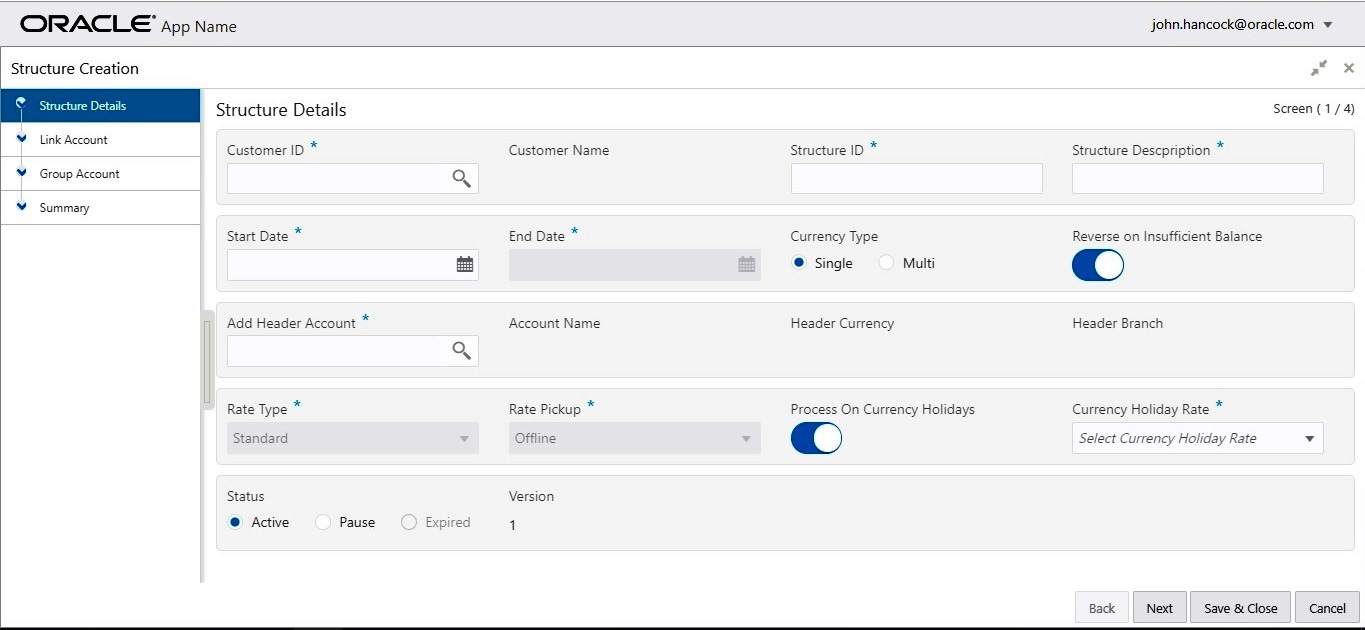This screenshot has height=630, width=1365.
Task: Select the Multi currency type radio
Action: (885, 263)
